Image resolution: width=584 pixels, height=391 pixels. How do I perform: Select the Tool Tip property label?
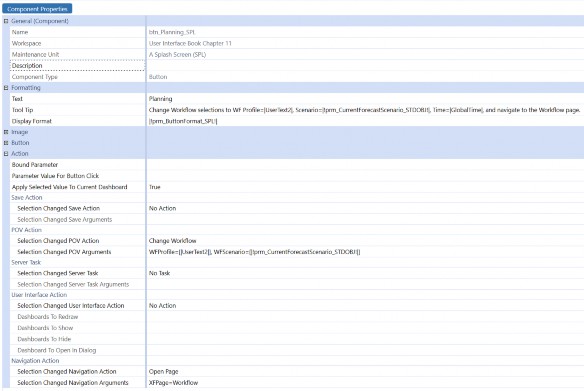point(22,110)
